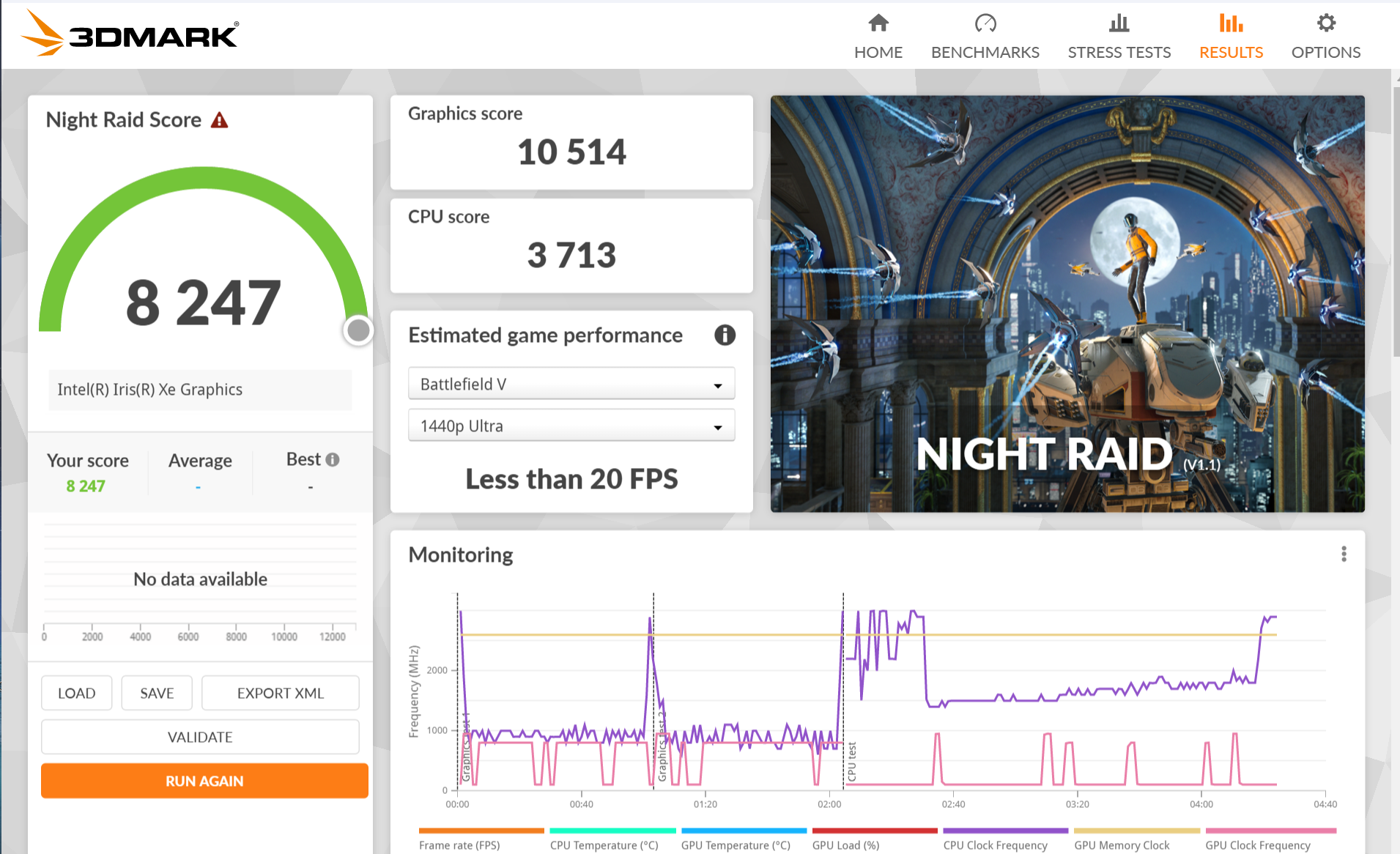This screenshot has width=1400, height=854.
Task: Click the EXPORT XML button
Action: 281,693
